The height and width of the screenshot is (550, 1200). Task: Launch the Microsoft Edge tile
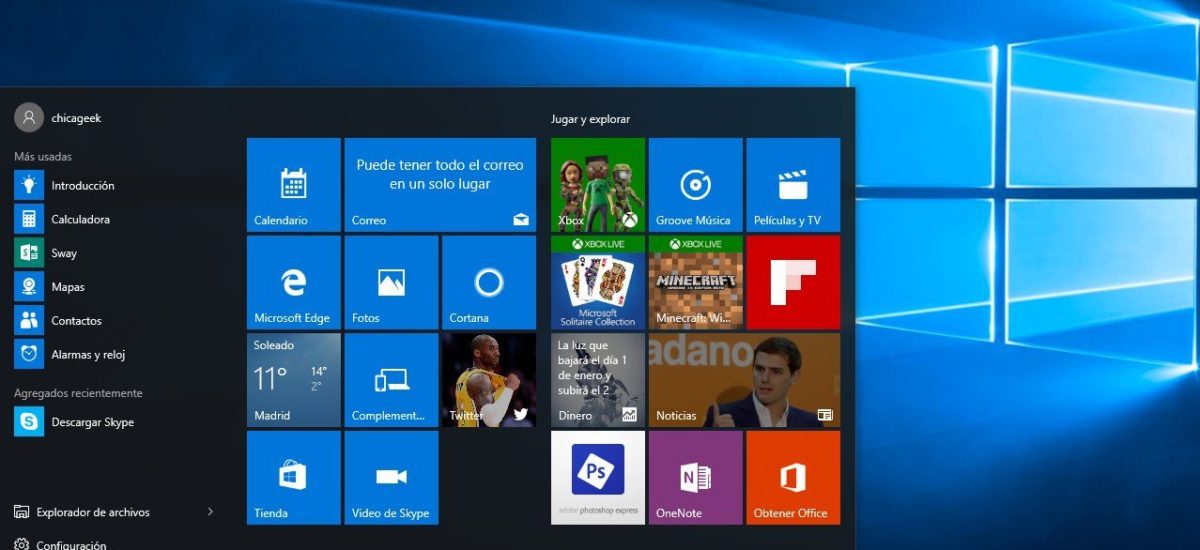coord(294,283)
